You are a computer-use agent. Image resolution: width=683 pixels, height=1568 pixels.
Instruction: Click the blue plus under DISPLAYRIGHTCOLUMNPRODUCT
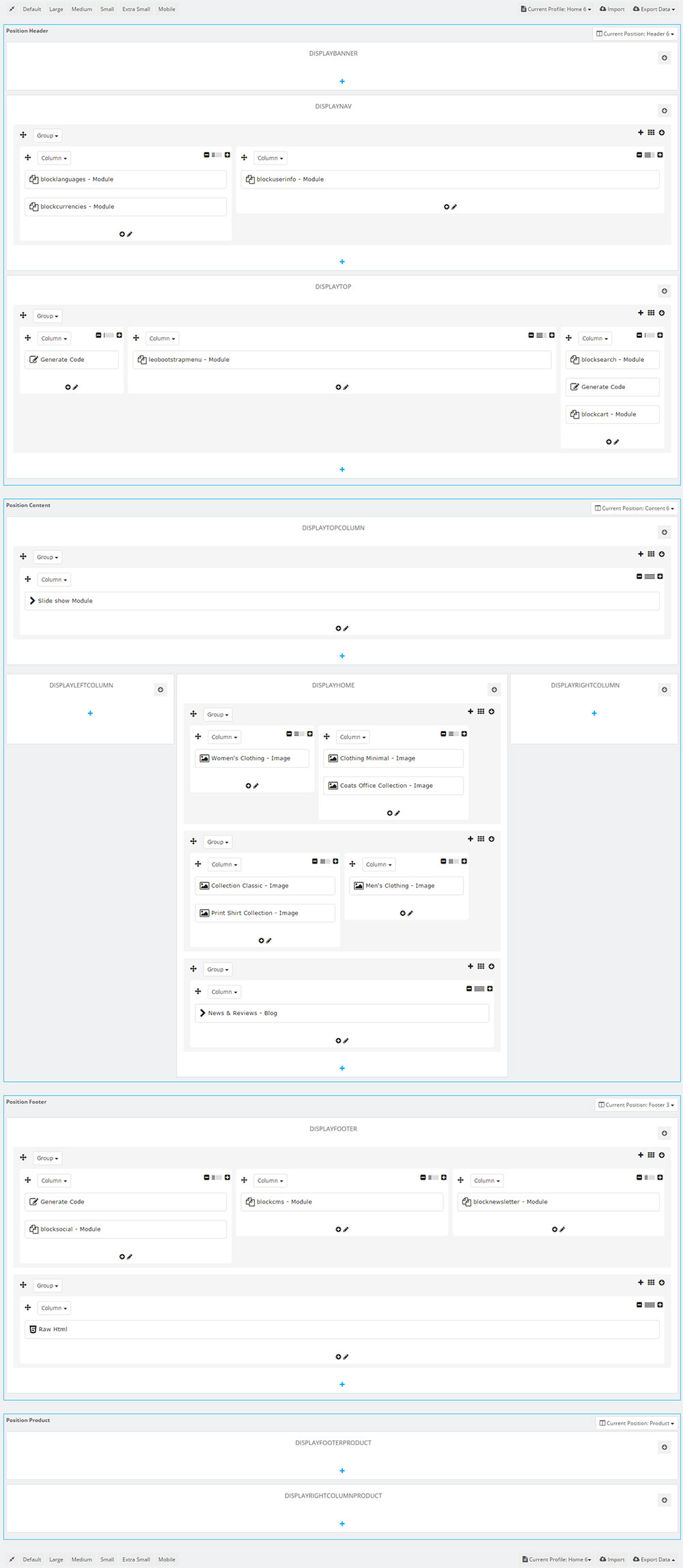pos(342,1523)
